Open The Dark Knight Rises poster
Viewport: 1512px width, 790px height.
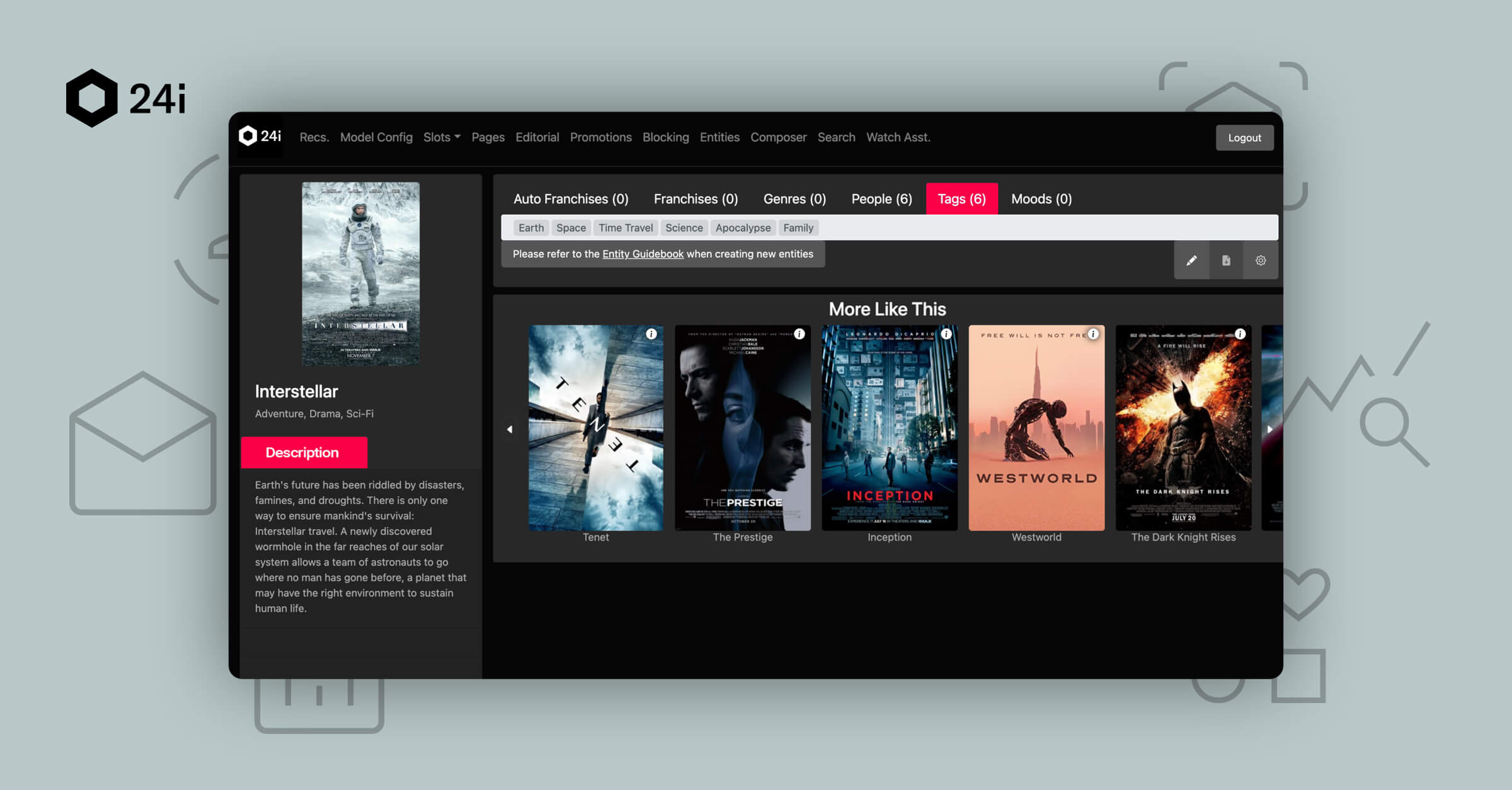[x=1183, y=428]
